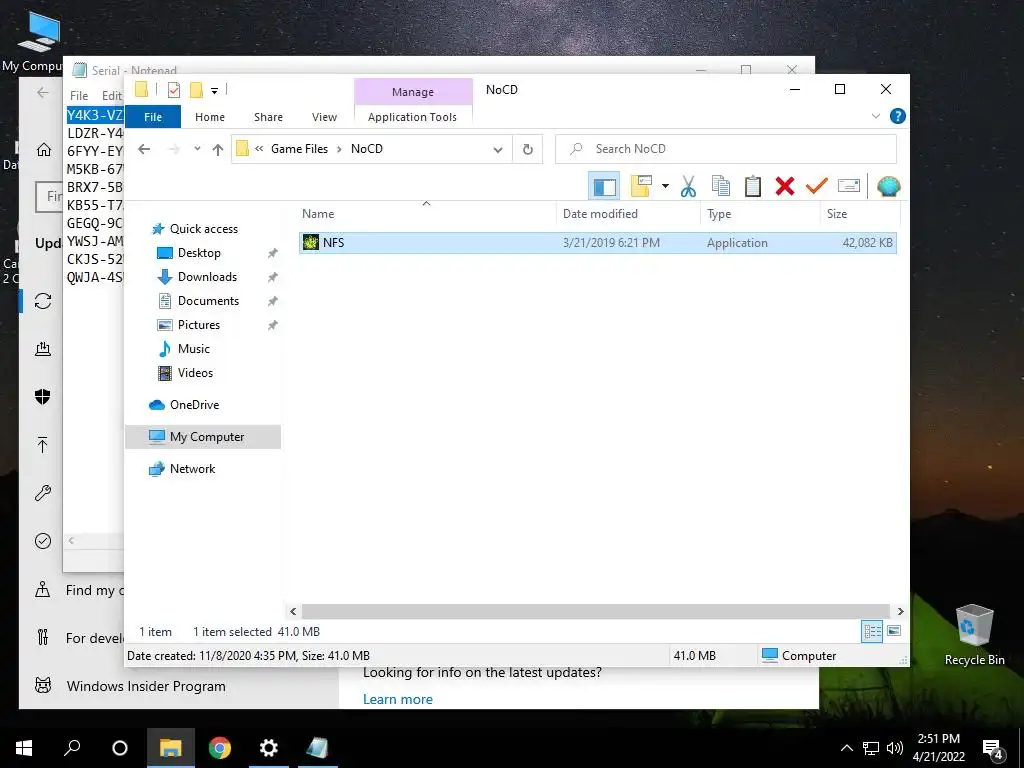Open dropdown arrow beside Folder Options icon

(665, 186)
